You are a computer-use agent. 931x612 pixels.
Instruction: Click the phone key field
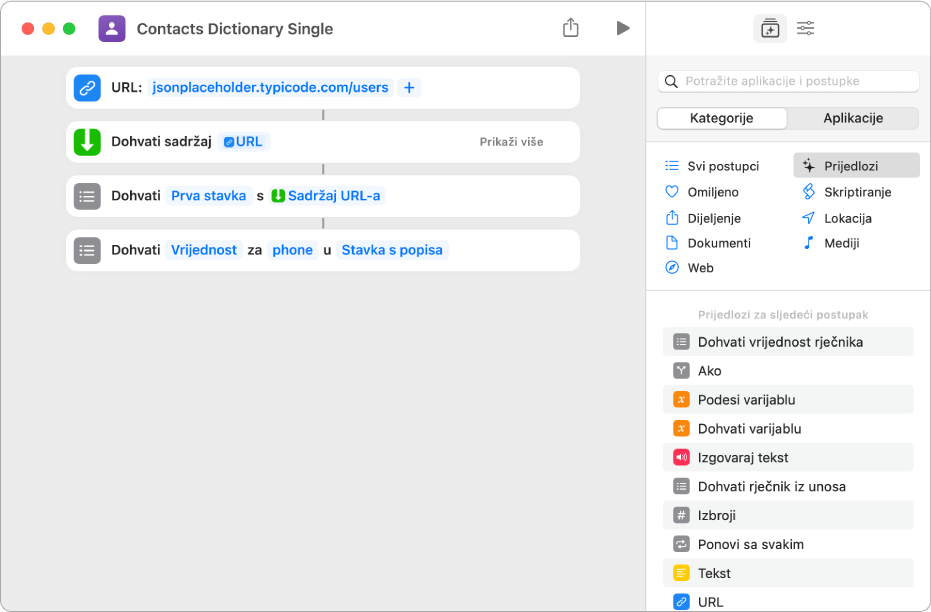[292, 250]
